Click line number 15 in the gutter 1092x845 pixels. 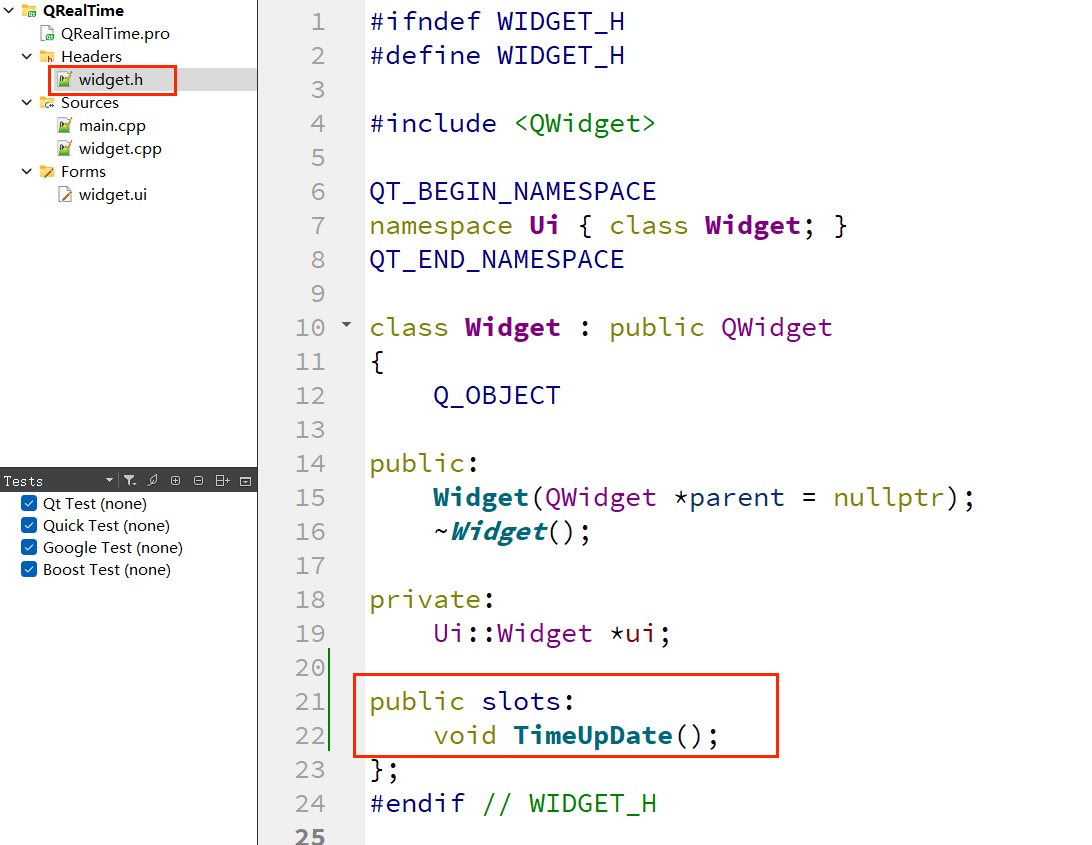click(x=311, y=497)
